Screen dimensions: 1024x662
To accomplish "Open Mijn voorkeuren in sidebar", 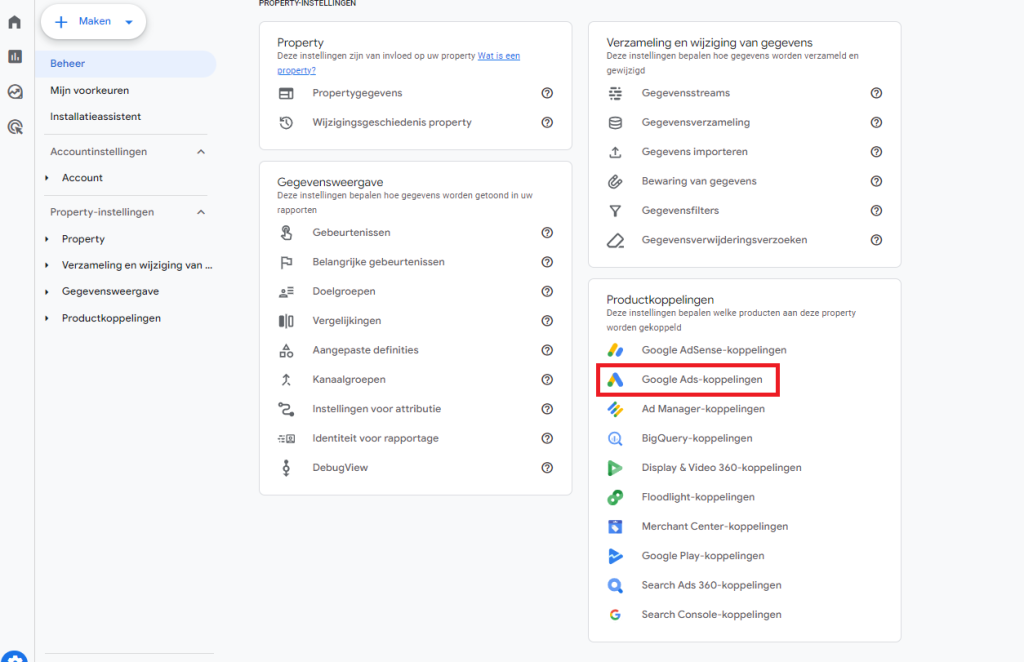I will 89,90.
